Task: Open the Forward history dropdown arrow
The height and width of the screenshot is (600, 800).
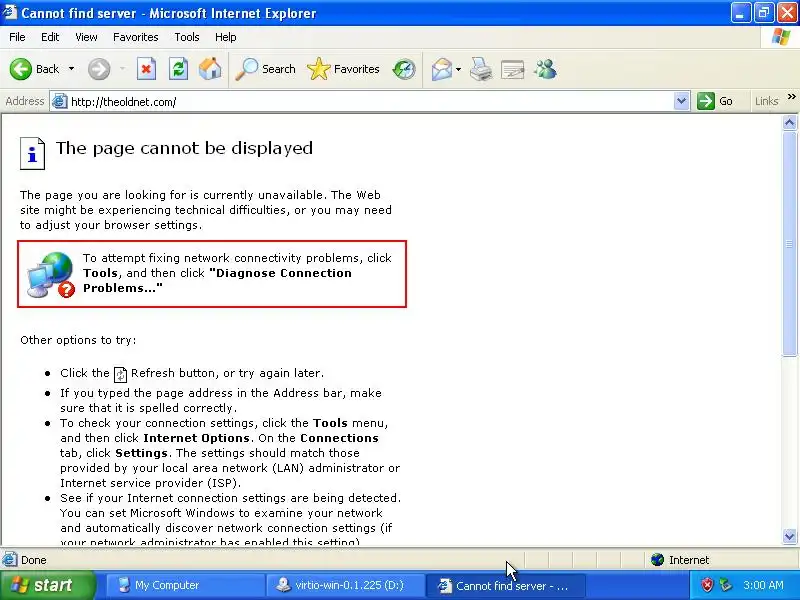Action: 122,69
